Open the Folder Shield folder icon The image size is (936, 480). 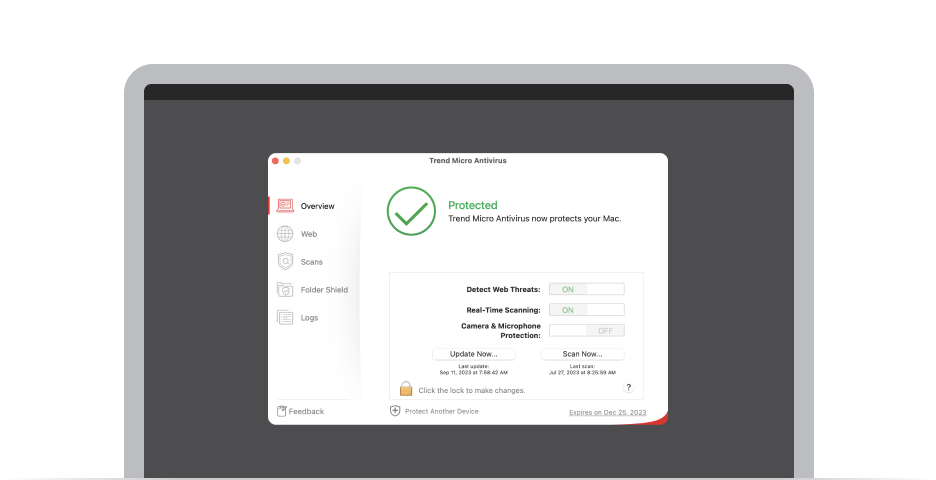coord(285,290)
